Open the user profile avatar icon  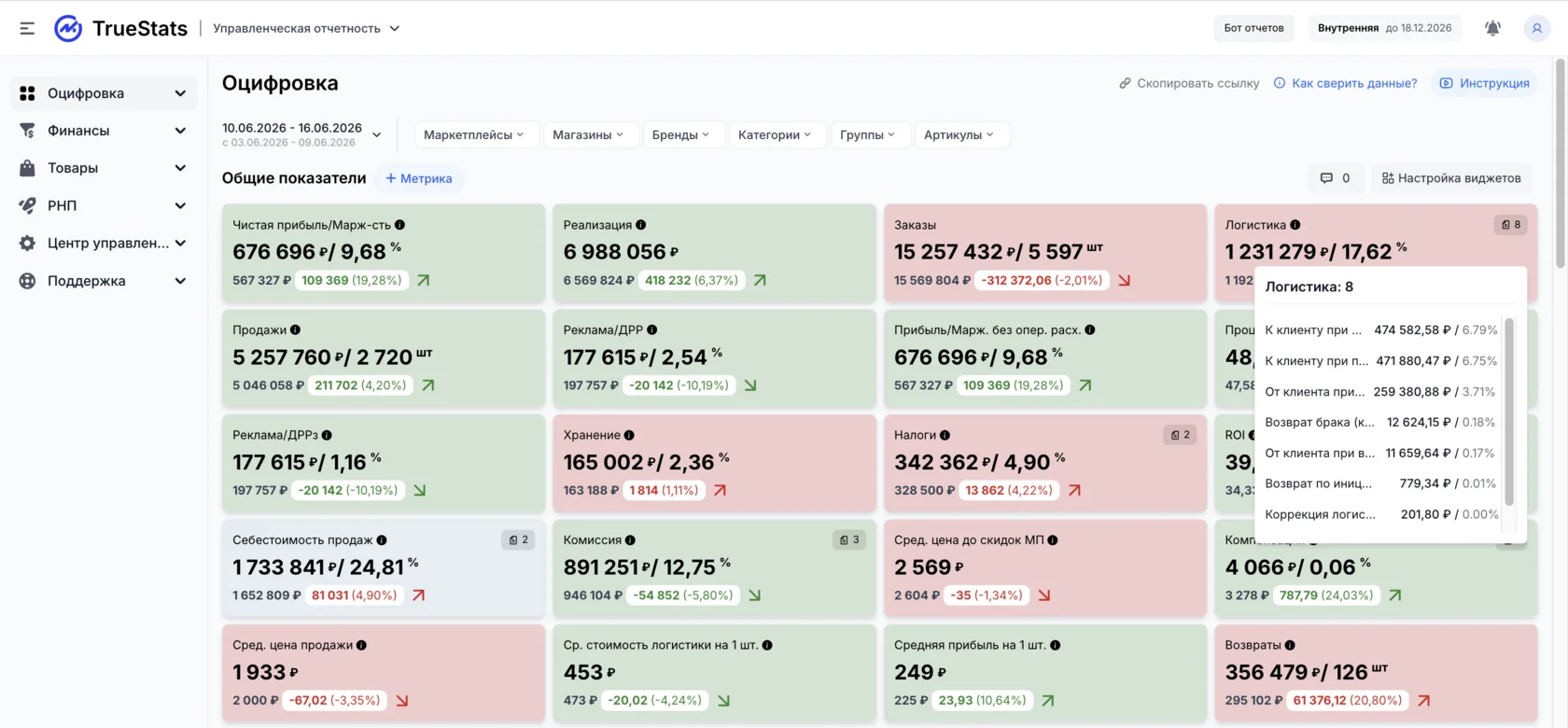pos(1536,28)
